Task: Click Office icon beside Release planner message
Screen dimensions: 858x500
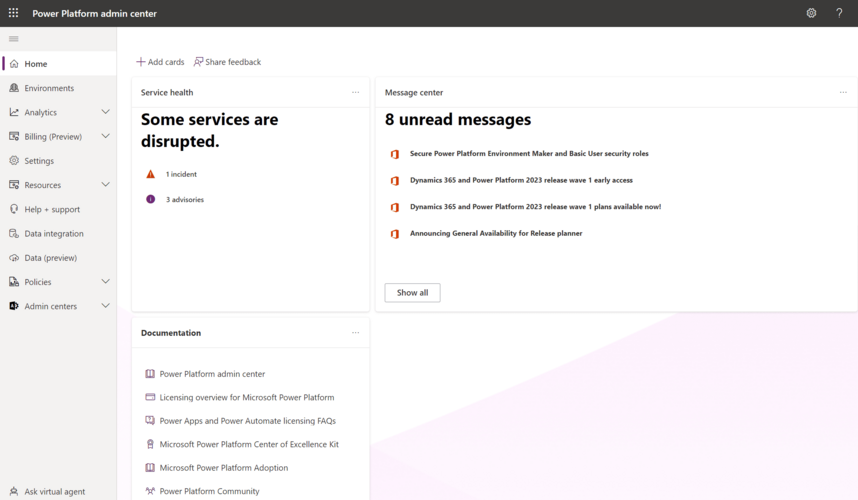Action: pos(395,234)
